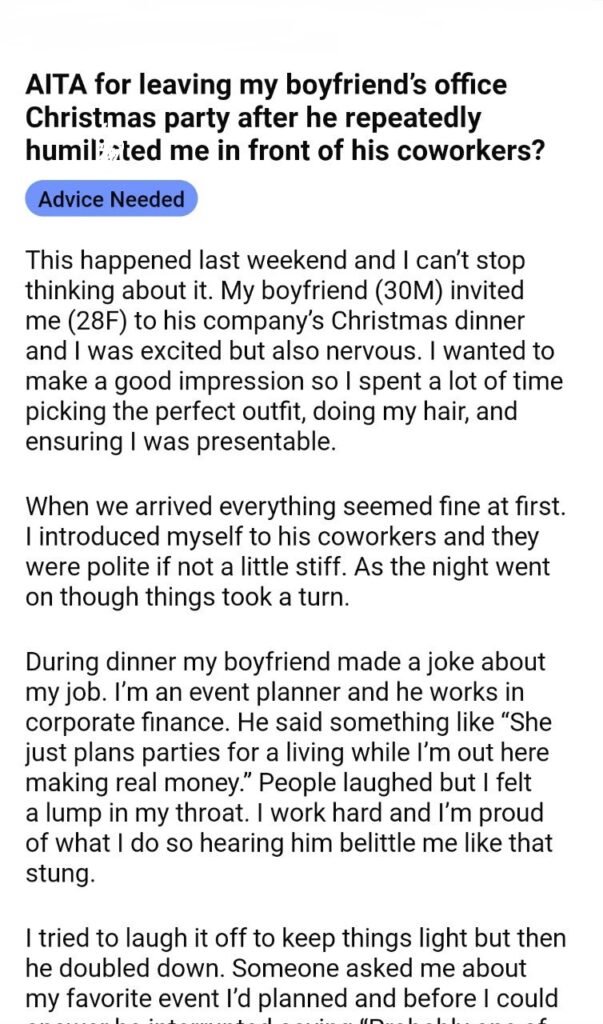Select the single word "stung."

[x=58, y=872]
